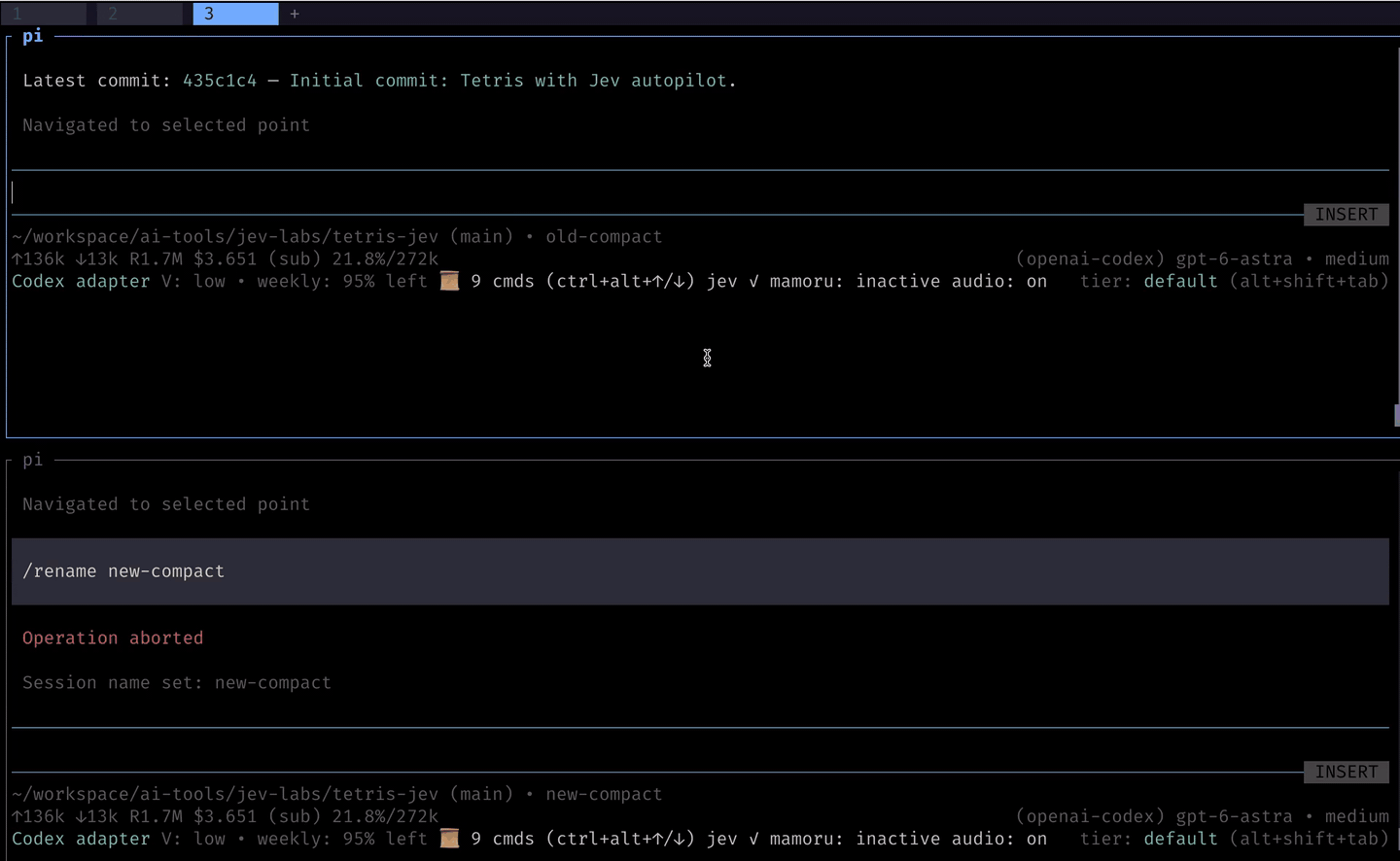
Task: Click commit hash 435c1c4
Action: point(220,81)
